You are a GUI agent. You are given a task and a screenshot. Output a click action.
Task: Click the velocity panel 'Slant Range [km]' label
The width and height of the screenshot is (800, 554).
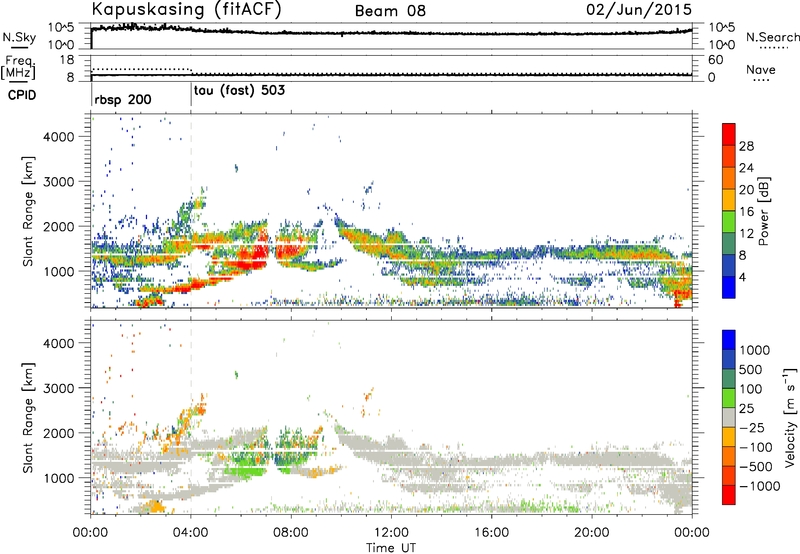pyautogui.click(x=28, y=418)
